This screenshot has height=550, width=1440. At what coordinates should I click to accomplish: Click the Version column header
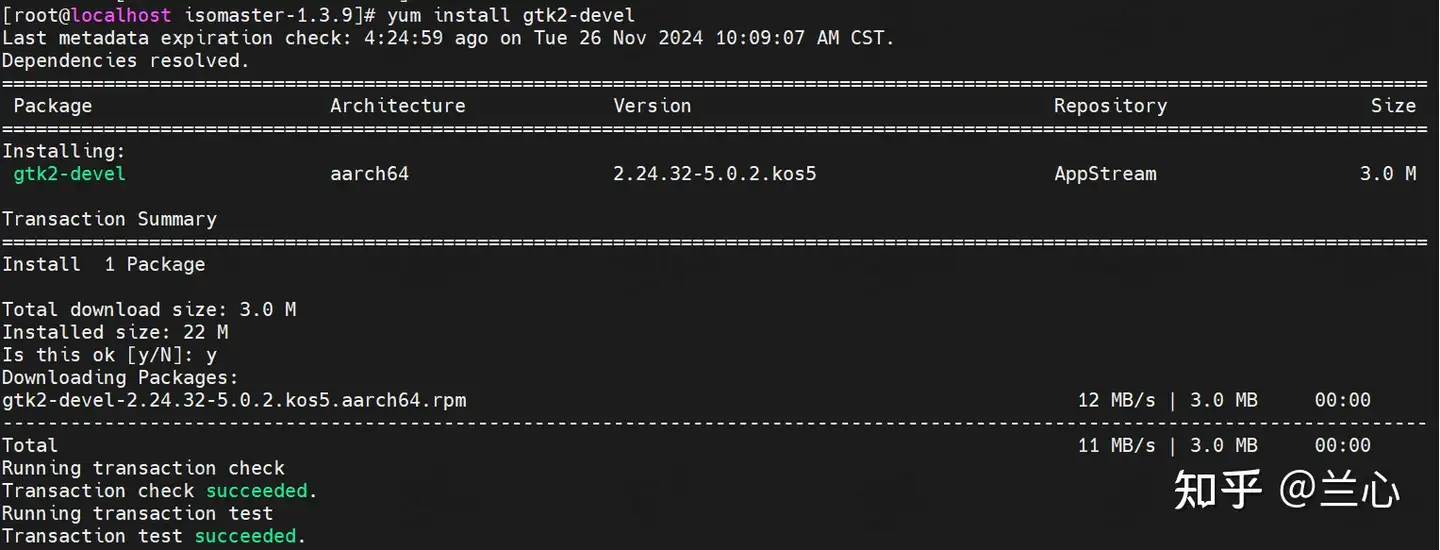[x=652, y=106]
